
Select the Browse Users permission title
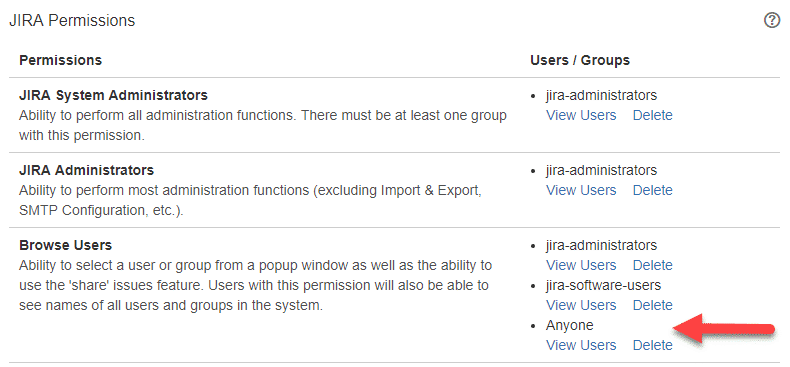tap(65, 246)
